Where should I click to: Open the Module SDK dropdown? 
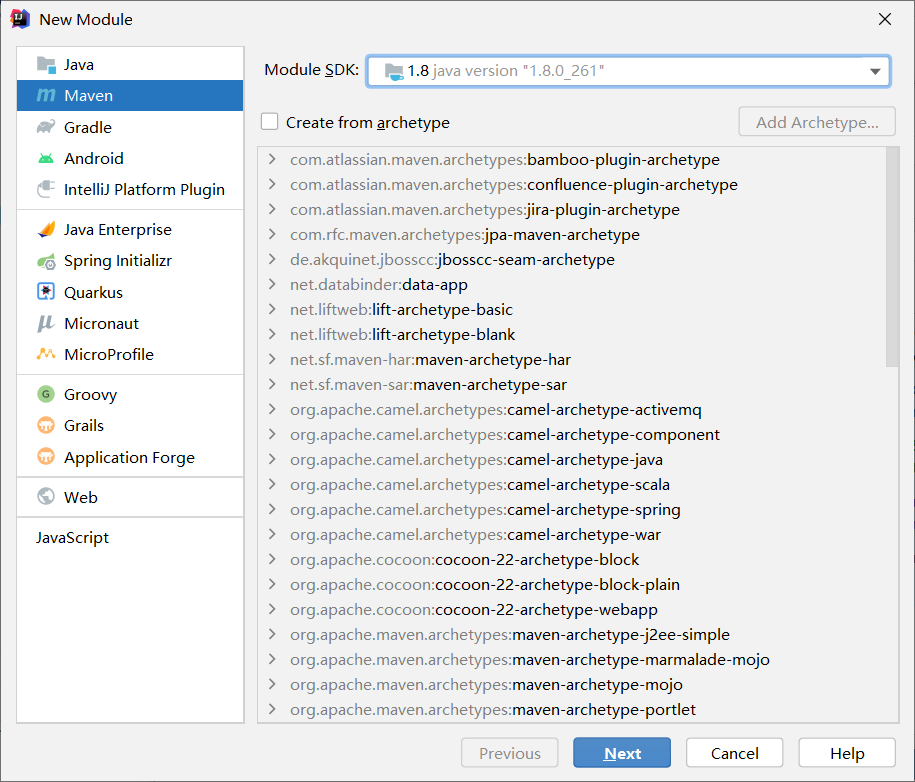tap(877, 71)
